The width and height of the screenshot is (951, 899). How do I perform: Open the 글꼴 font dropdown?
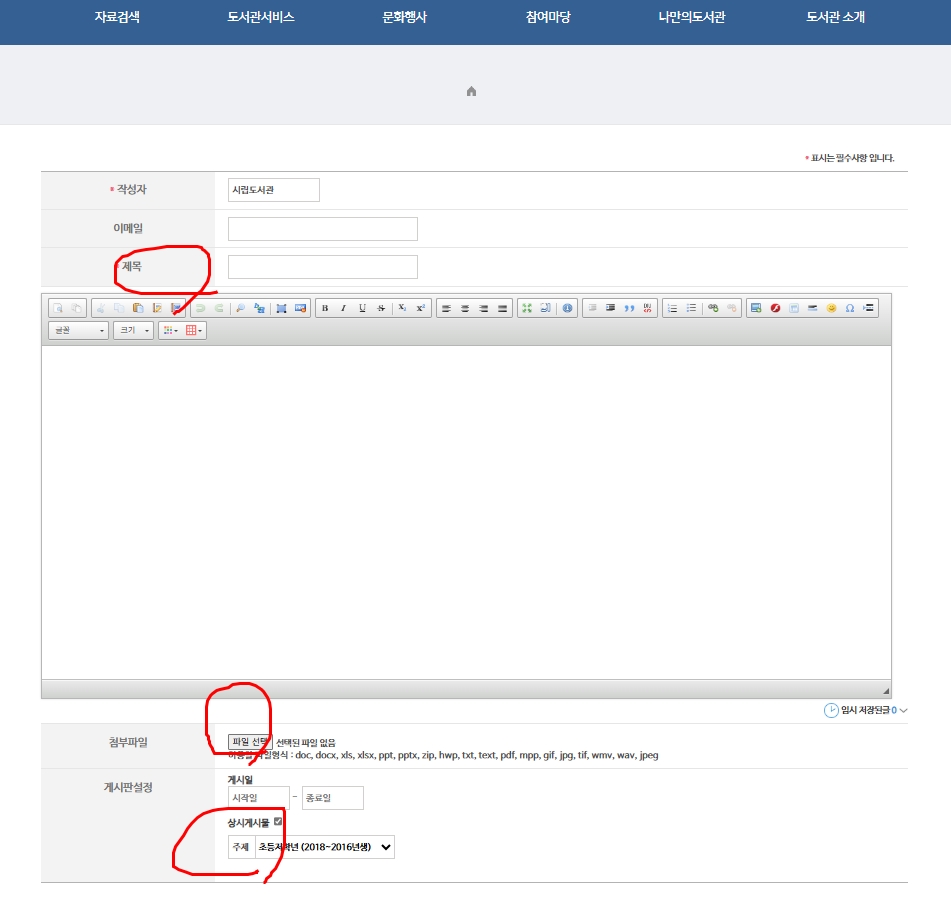click(78, 330)
